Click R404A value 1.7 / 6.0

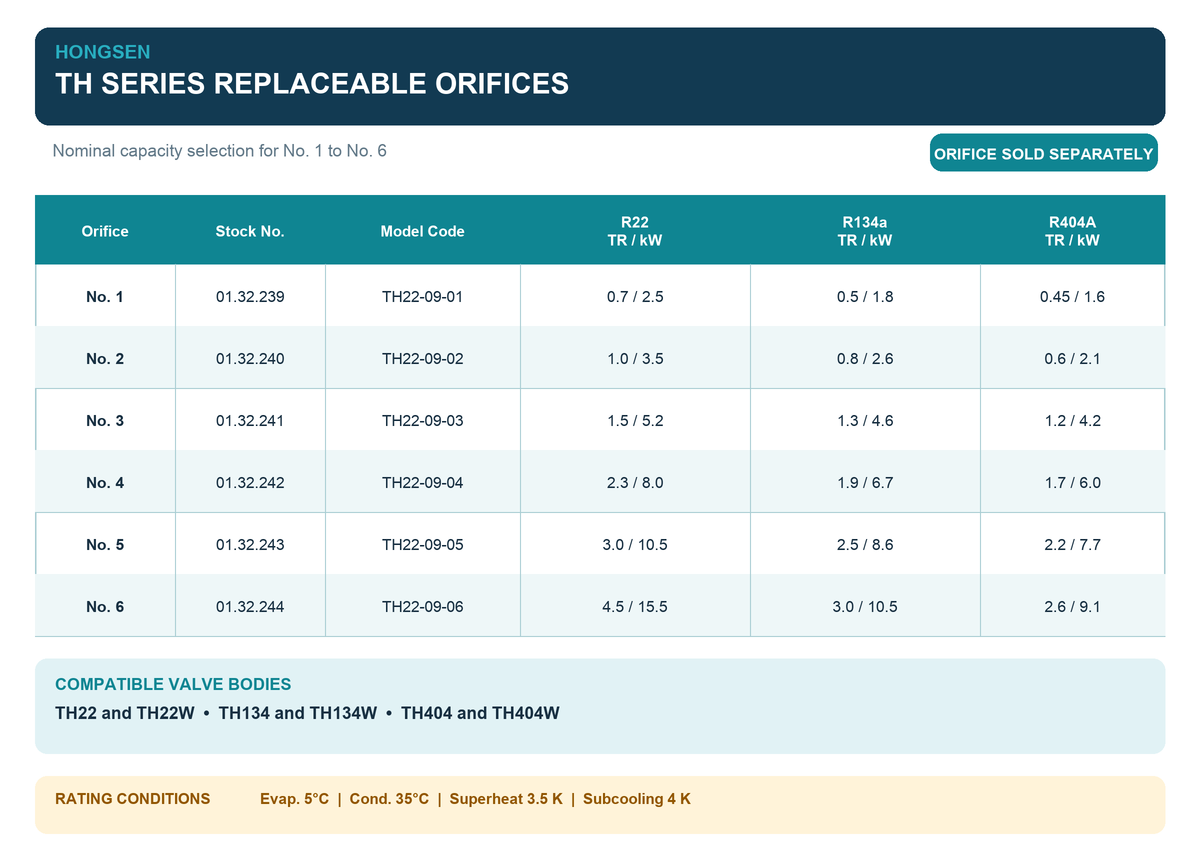click(1072, 483)
